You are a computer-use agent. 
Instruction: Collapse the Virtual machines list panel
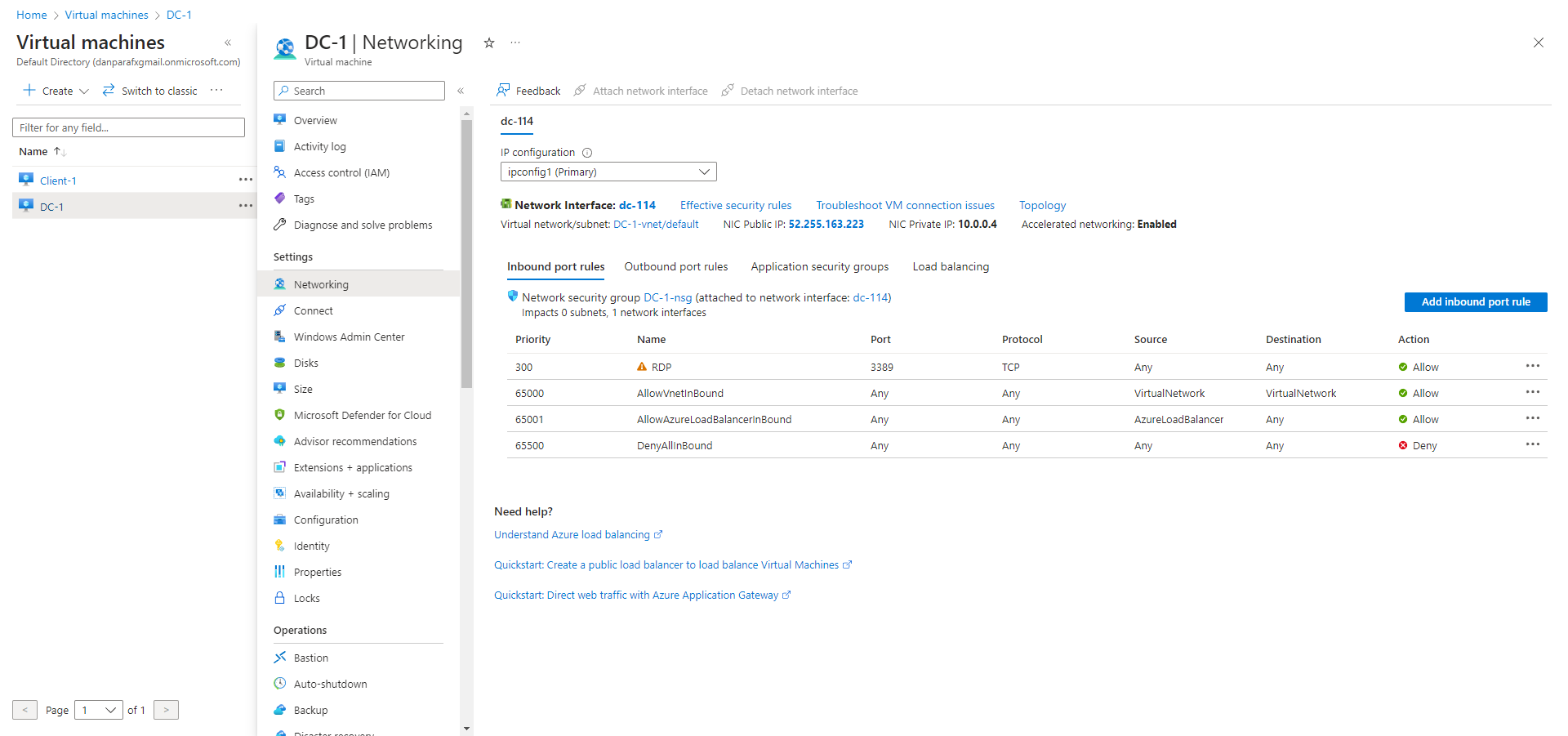click(228, 42)
